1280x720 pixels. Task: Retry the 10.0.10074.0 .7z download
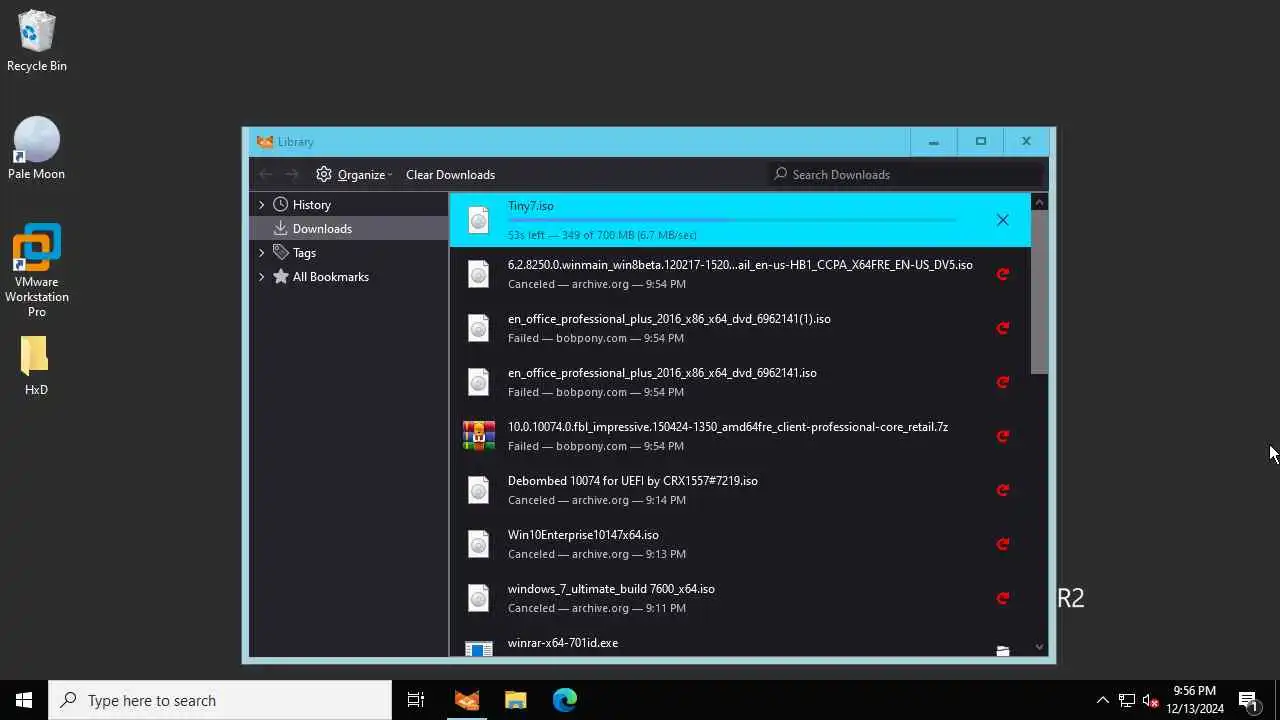click(x=1002, y=436)
